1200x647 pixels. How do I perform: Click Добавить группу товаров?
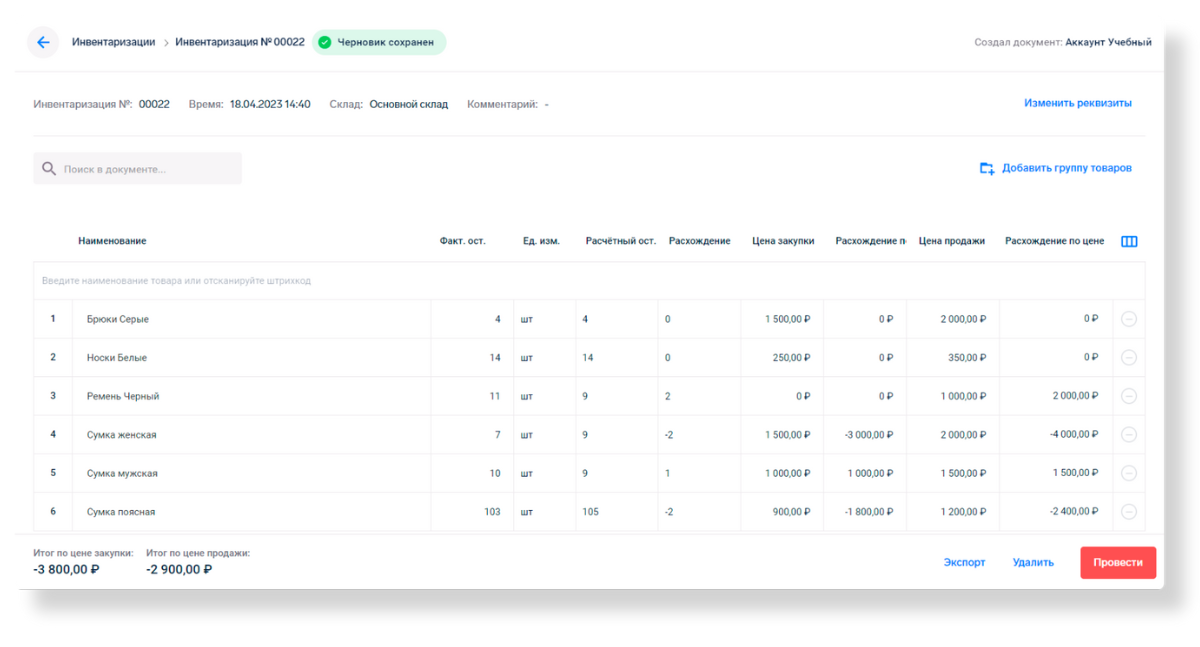(x=1067, y=168)
